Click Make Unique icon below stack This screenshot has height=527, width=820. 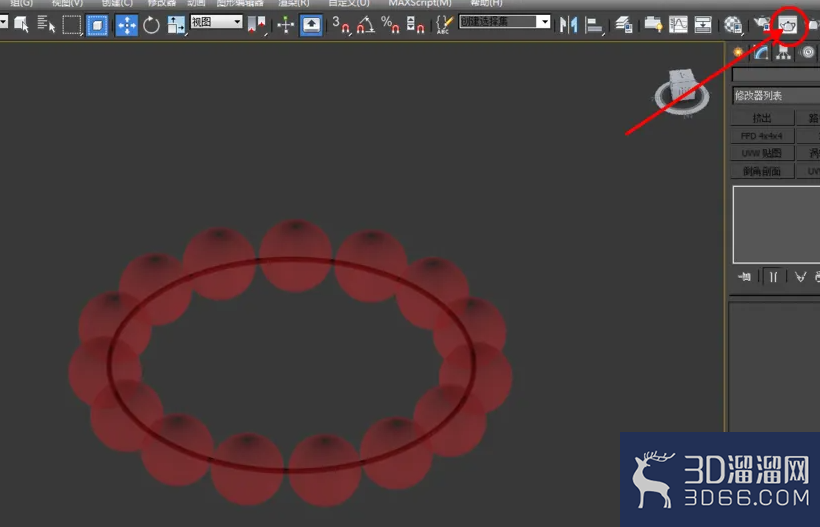point(800,277)
